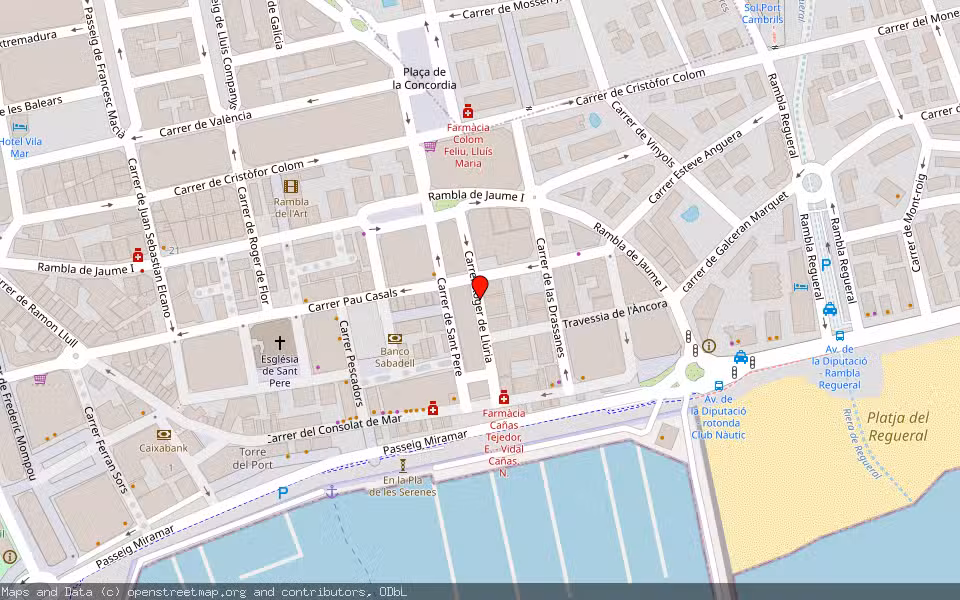Select the Carrer del Consolat de Mar label
960x600 pixels.
pos(335,427)
